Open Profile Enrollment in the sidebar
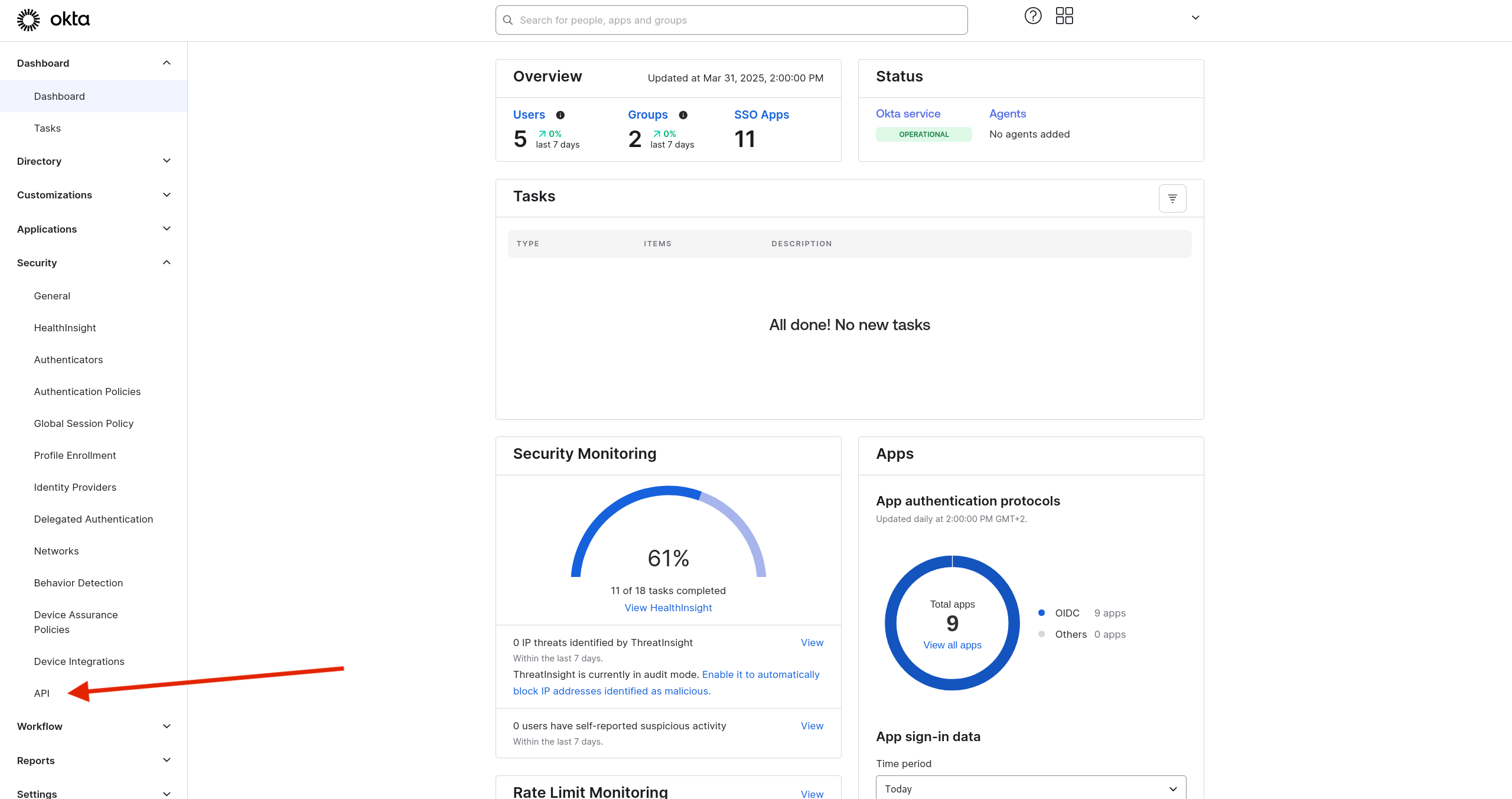Viewport: 1512px width, 799px height. point(75,455)
